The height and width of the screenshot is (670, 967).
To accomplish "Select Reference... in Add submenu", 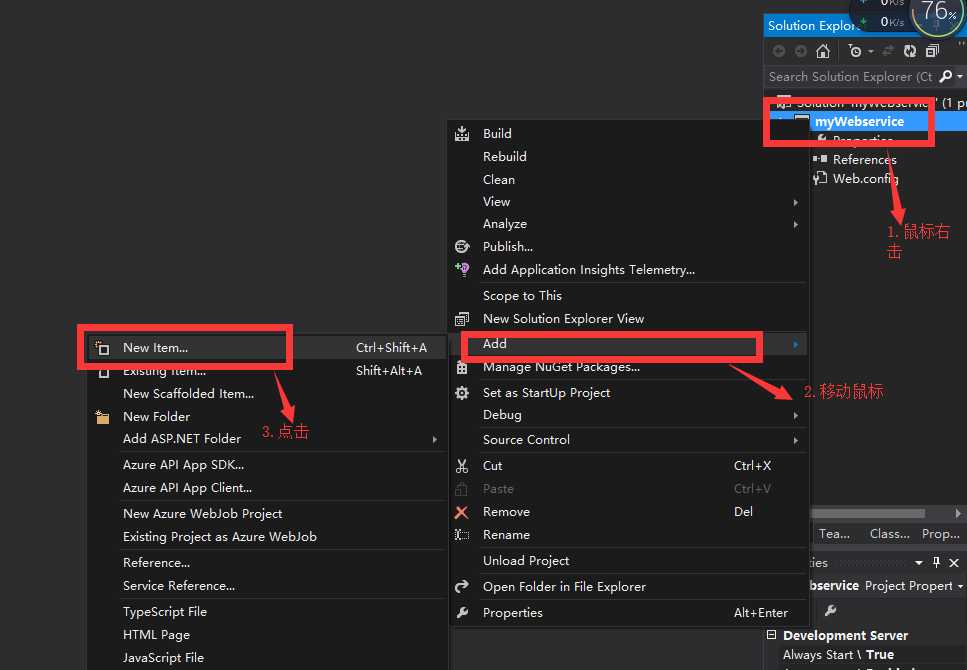I will [156, 563].
